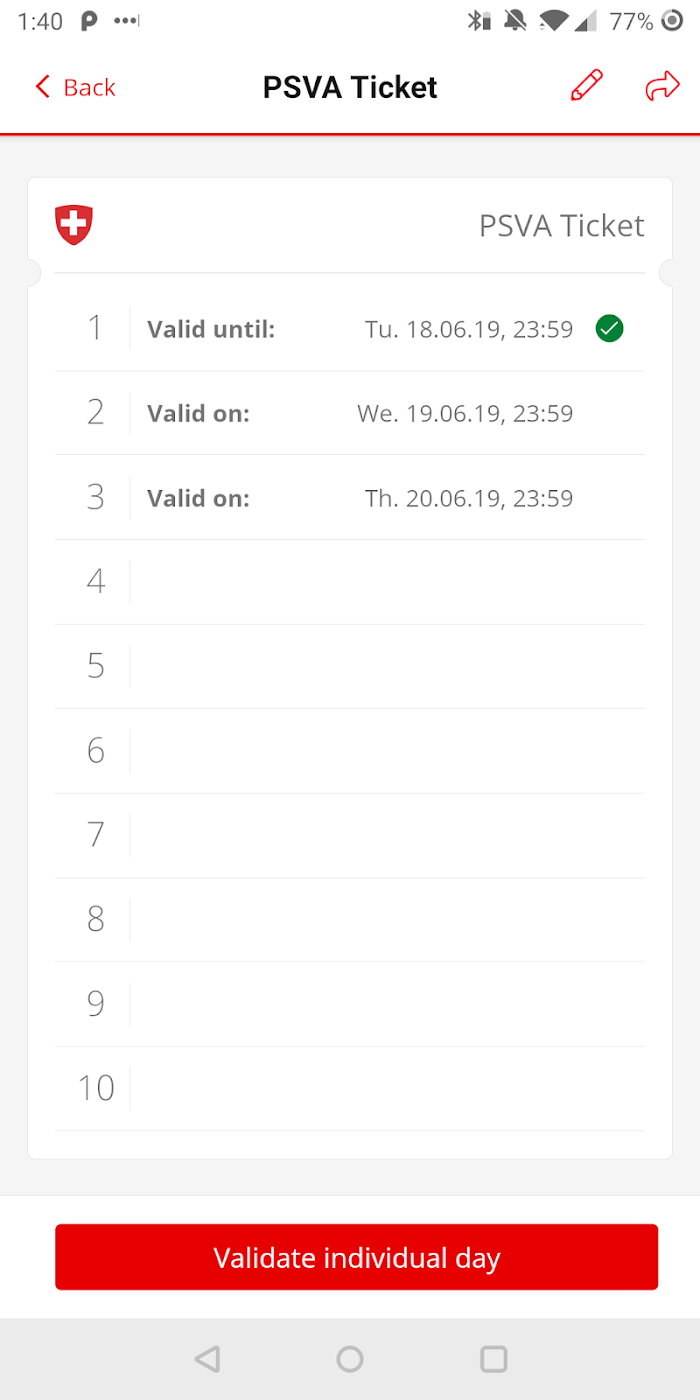Tap the Swiss shield logo

(74, 225)
